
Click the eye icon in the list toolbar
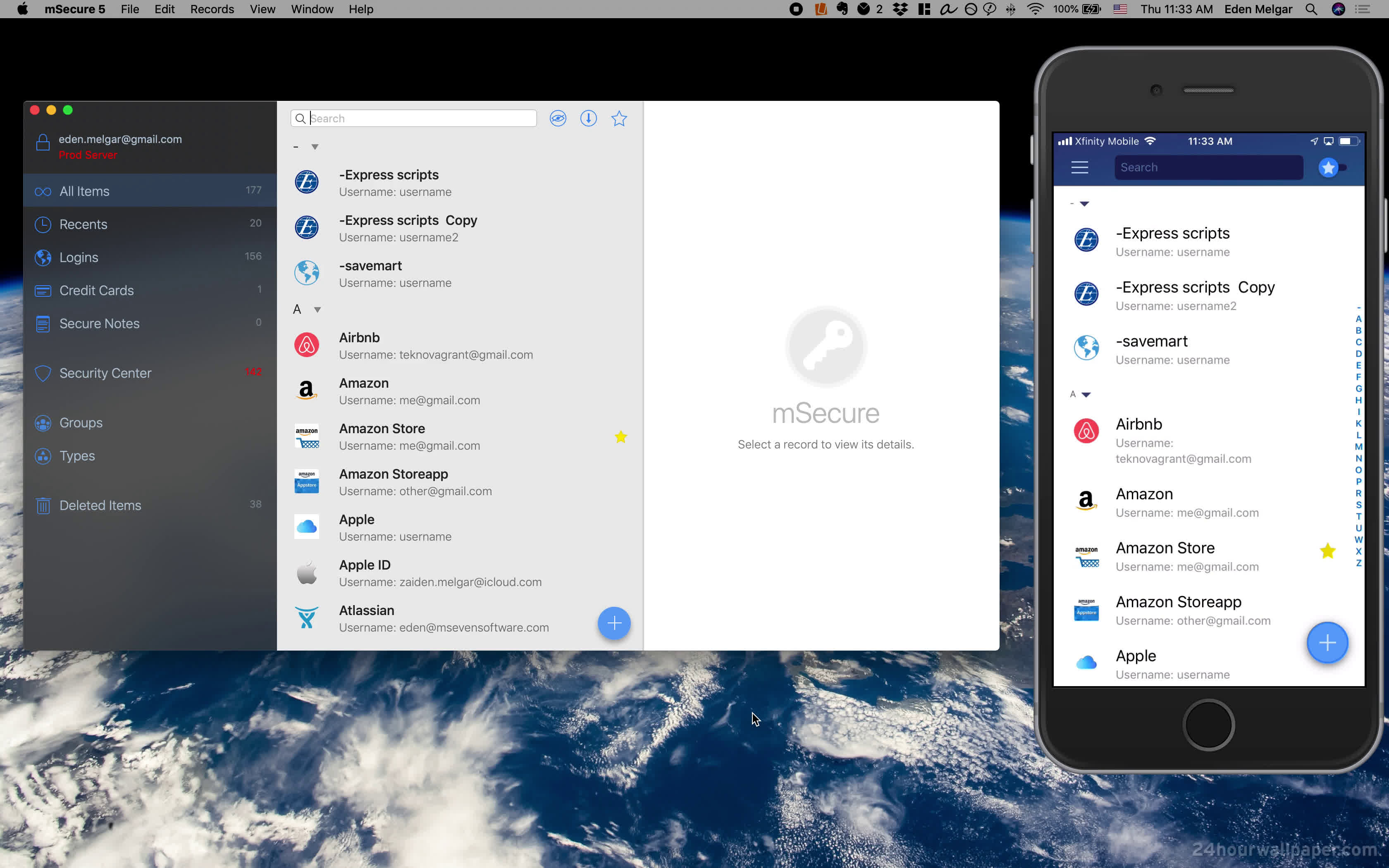click(x=557, y=118)
